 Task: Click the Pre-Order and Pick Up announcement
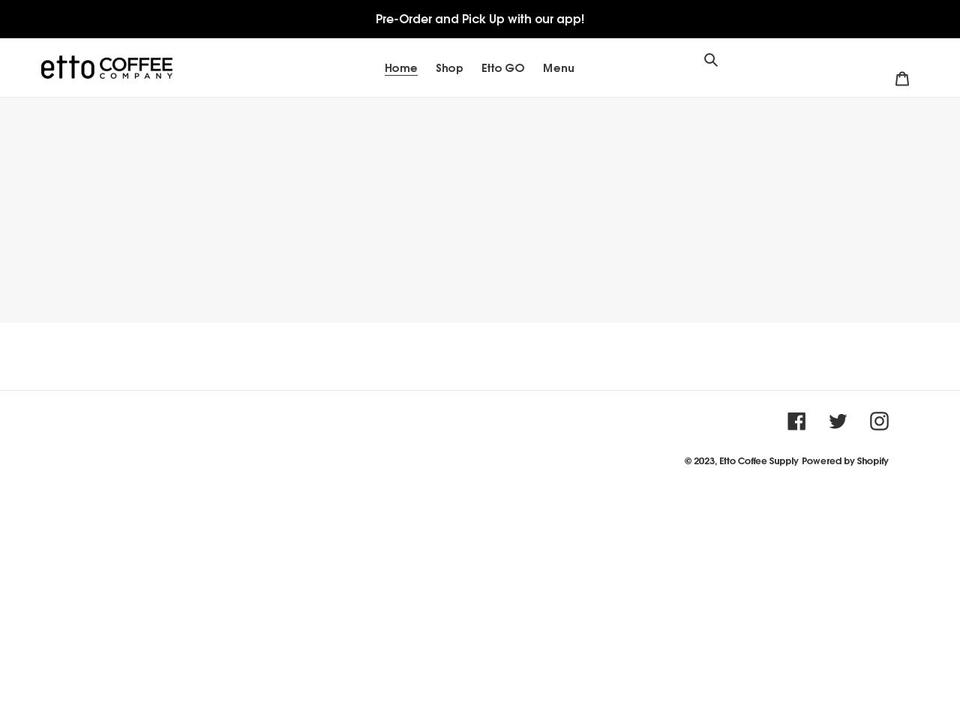click(x=480, y=19)
